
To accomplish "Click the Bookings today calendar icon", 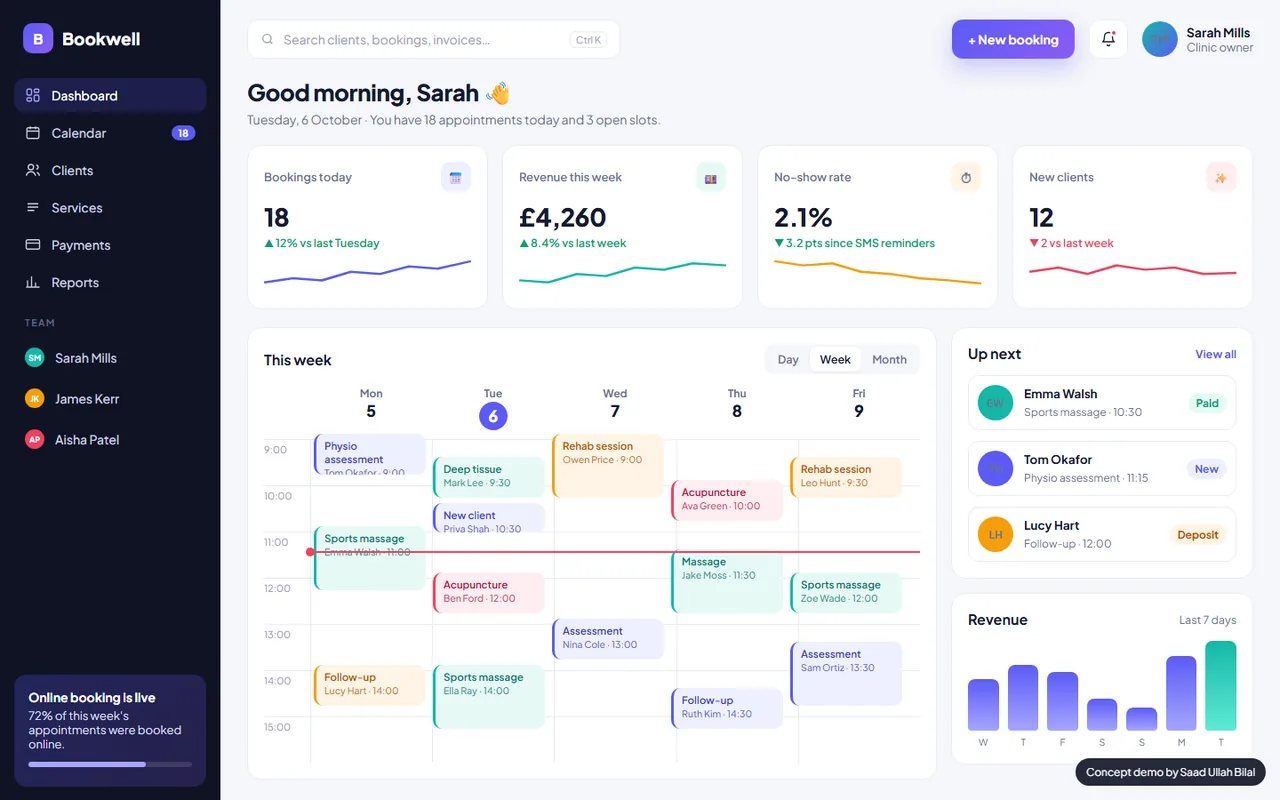I will [456, 177].
